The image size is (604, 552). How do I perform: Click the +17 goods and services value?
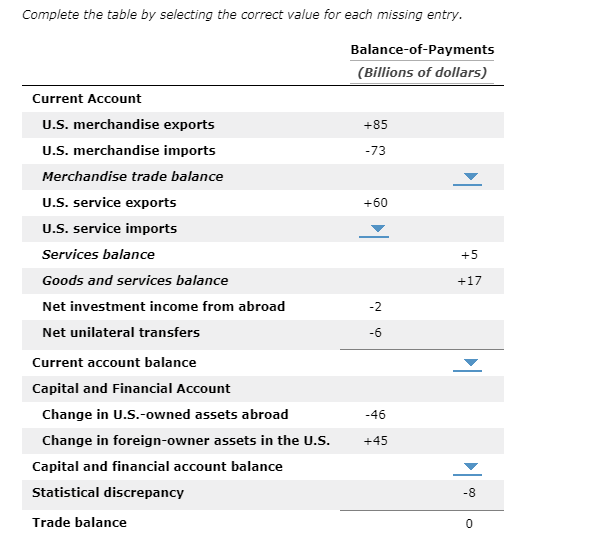coord(469,281)
